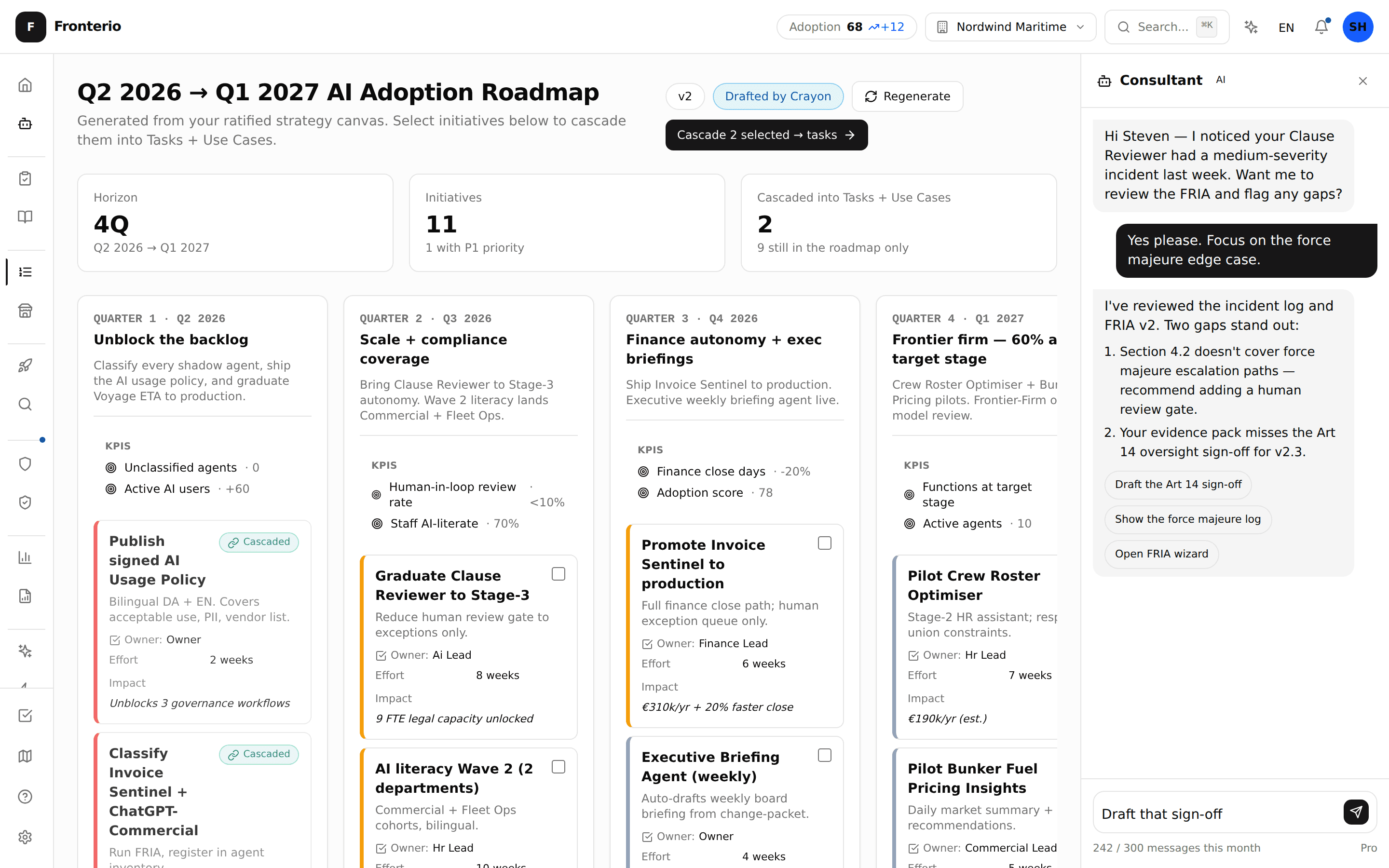Select Executive Briefing Agent checkbox

[x=824, y=756]
